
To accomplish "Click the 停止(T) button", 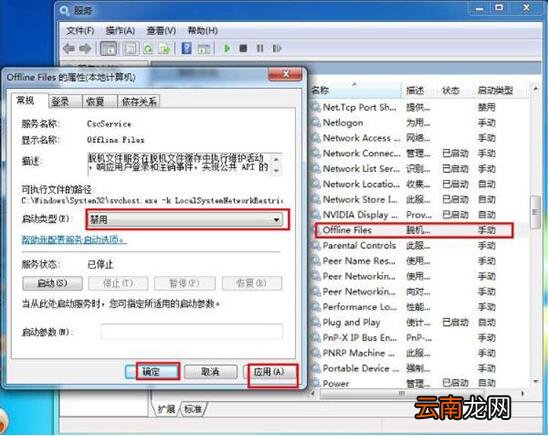I will pyautogui.click(x=118, y=283).
